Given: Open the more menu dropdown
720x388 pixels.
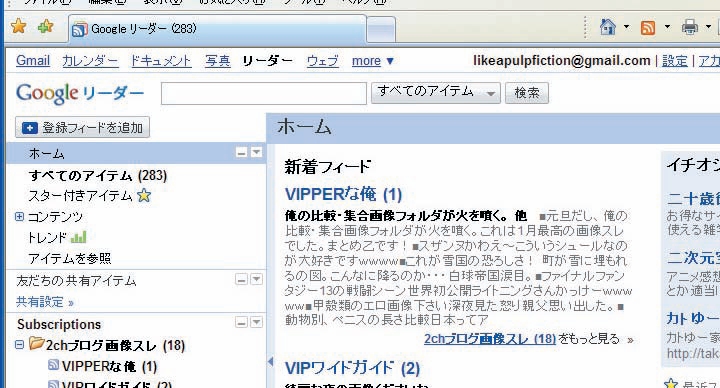Looking at the screenshot, I should click(373, 61).
